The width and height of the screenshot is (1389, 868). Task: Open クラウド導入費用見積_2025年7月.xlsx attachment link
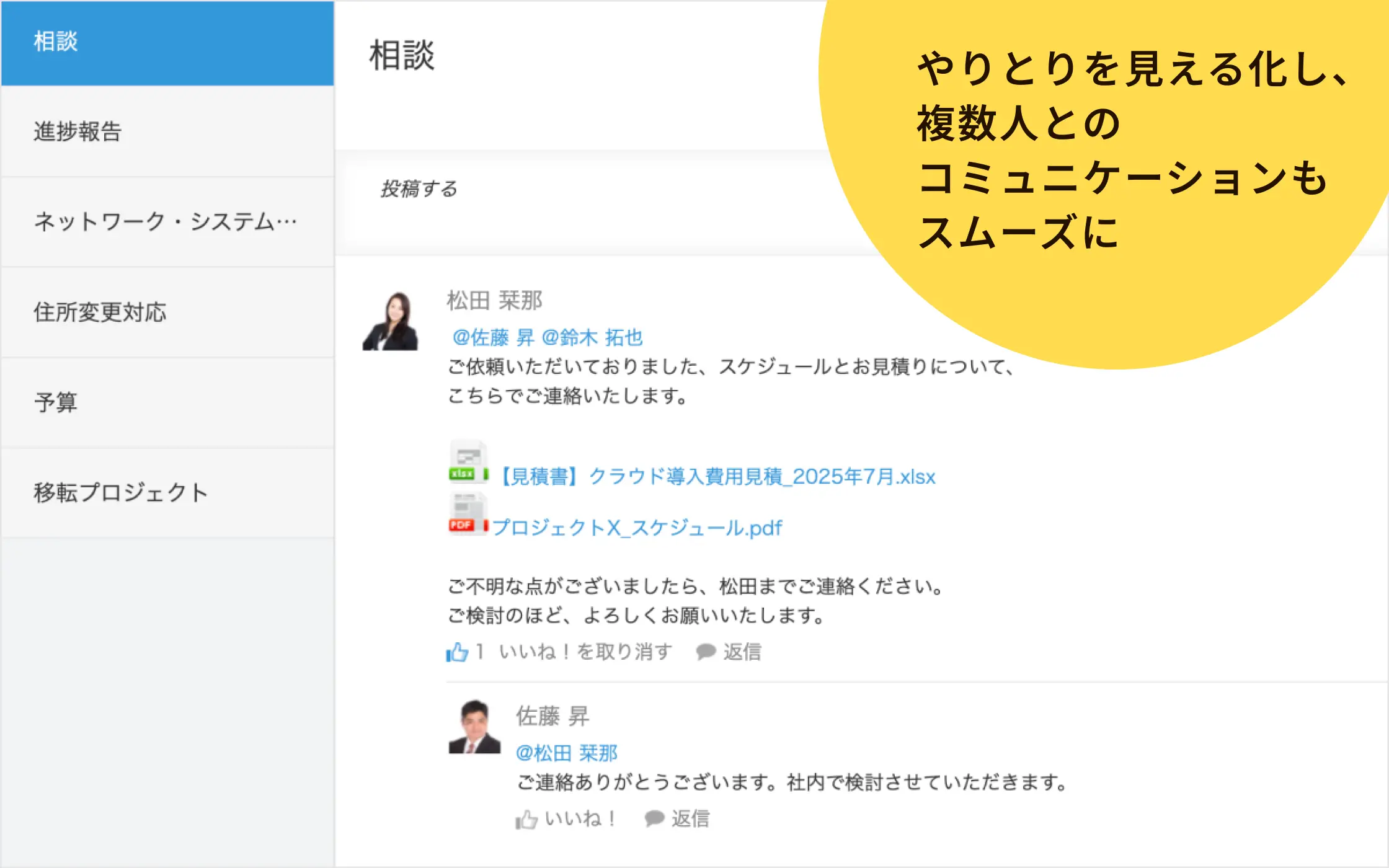click(717, 477)
